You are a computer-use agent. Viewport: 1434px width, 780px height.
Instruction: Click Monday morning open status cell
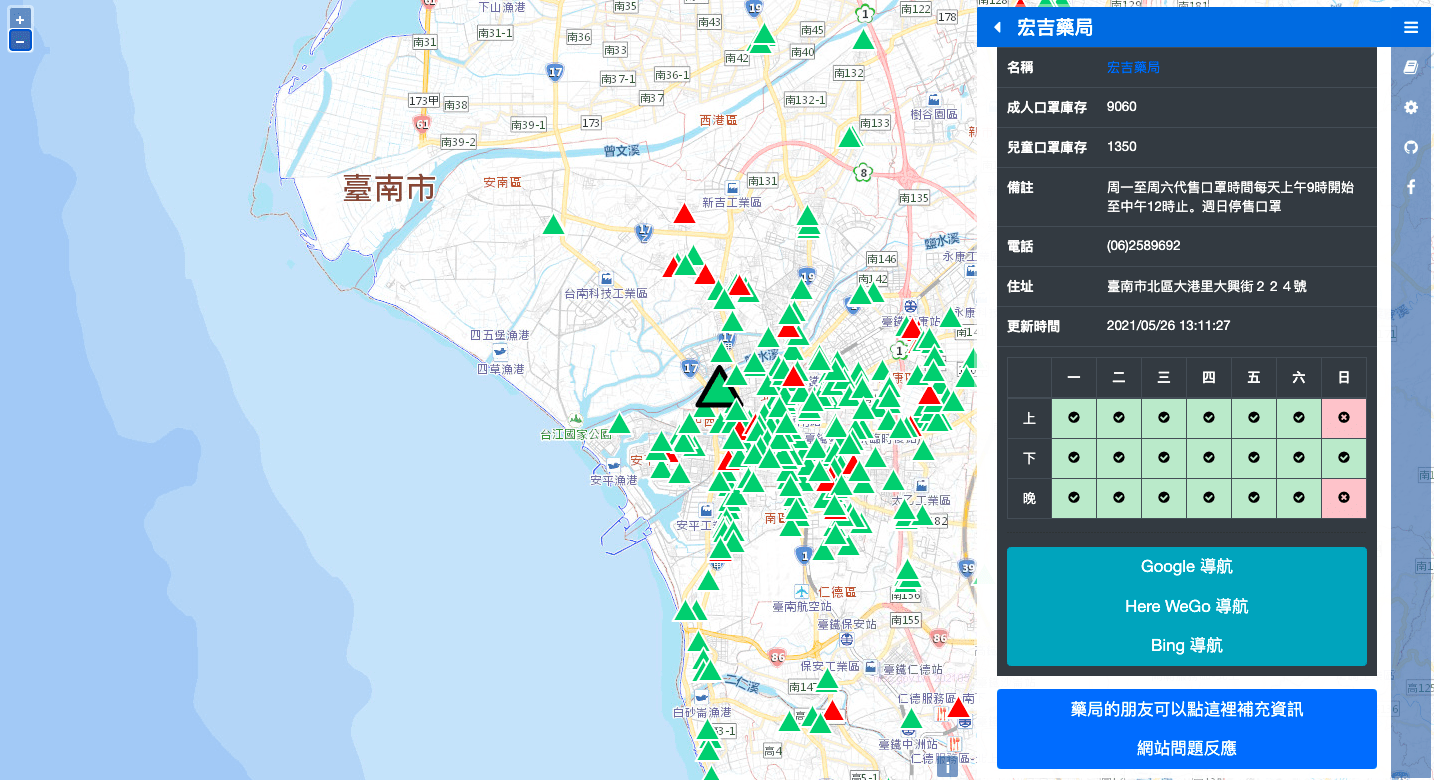click(1073, 417)
